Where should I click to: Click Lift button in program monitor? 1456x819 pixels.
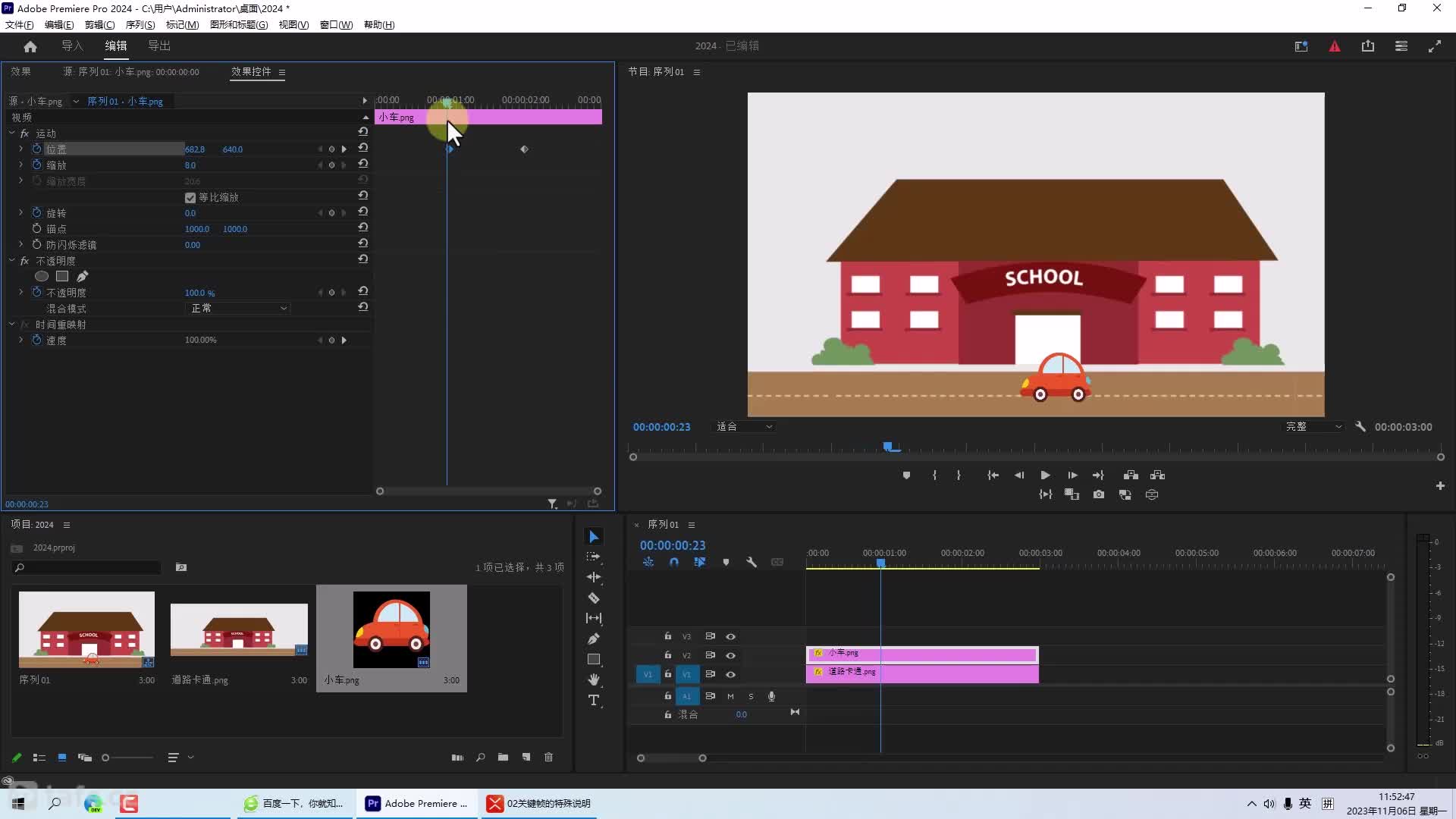(1131, 475)
